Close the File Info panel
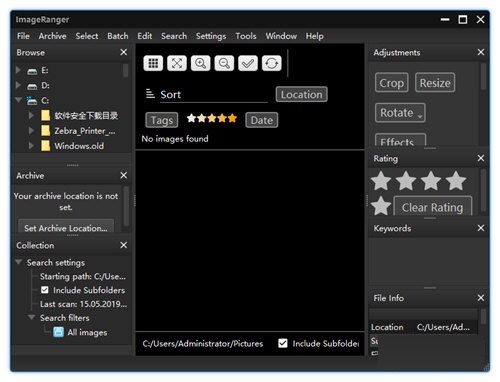The height and width of the screenshot is (382, 500). click(481, 298)
